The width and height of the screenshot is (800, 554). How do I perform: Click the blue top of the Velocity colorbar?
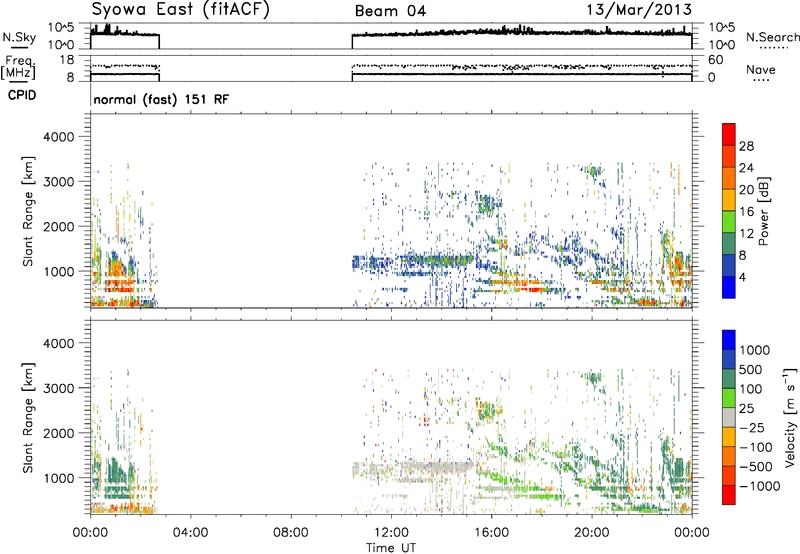click(729, 340)
